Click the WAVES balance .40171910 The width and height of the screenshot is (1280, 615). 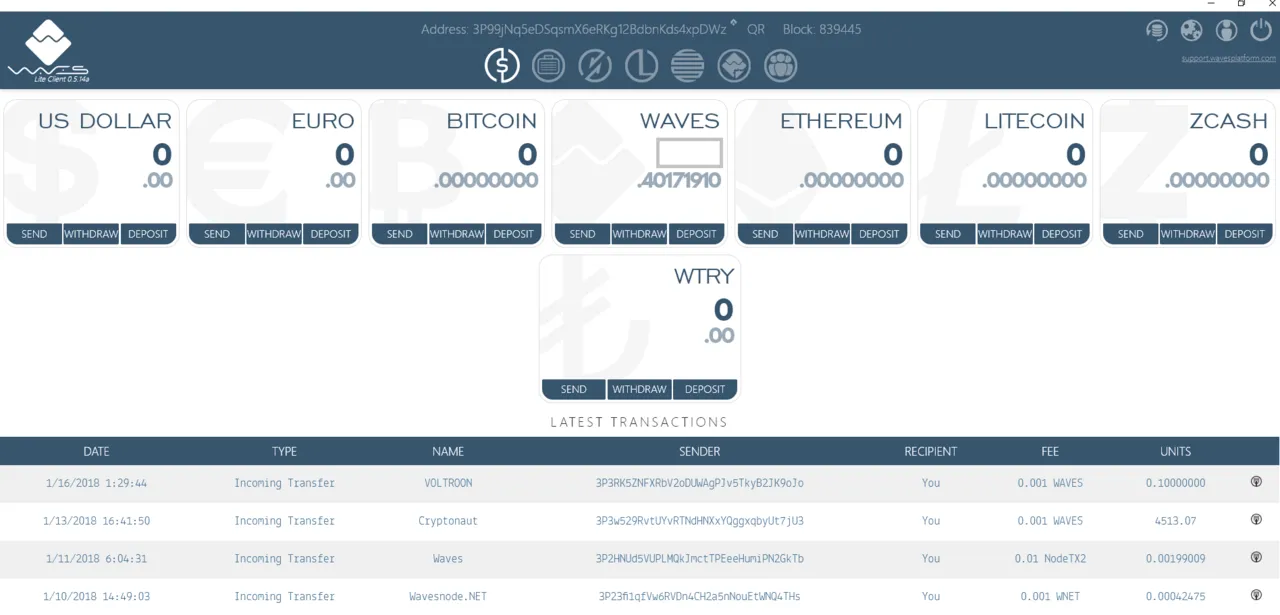pyautogui.click(x=678, y=181)
